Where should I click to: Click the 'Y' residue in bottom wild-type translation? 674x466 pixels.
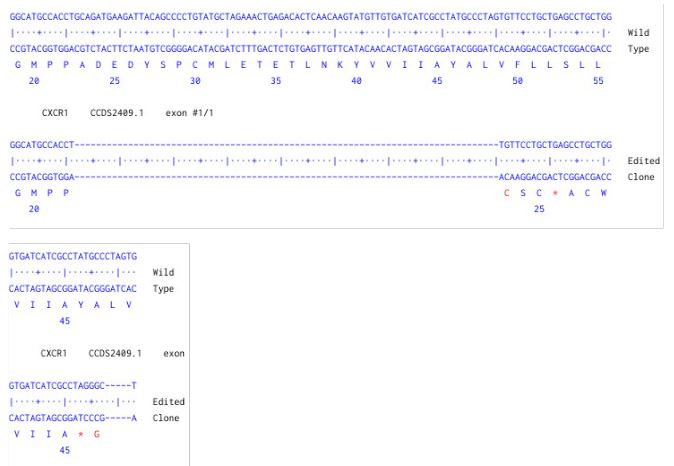(x=81, y=305)
